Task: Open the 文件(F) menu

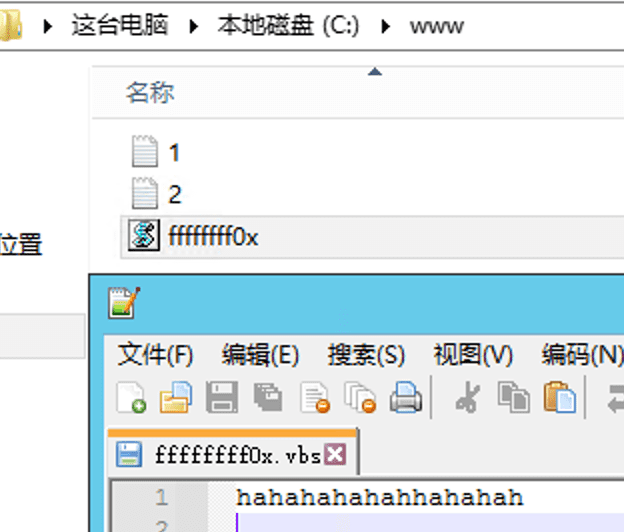Action: [155, 354]
